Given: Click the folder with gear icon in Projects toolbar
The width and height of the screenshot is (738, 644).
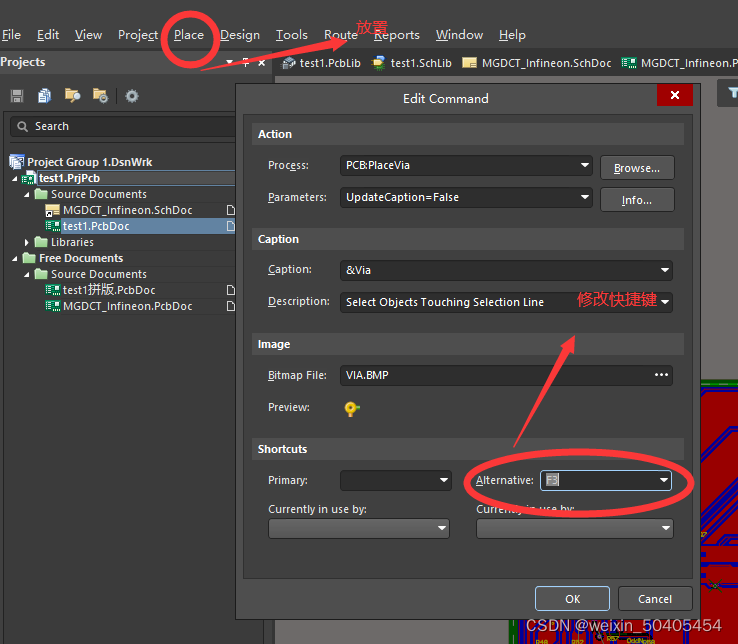Looking at the screenshot, I should 100,96.
